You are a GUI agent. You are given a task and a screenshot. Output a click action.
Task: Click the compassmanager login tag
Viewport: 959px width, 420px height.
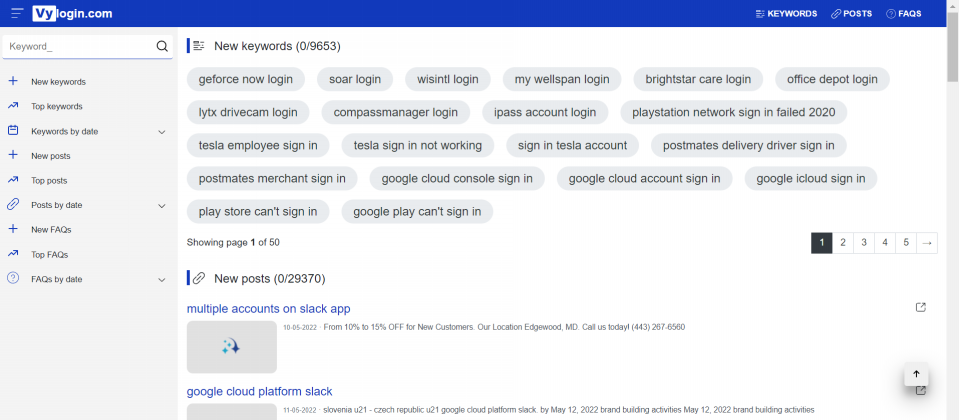396,112
